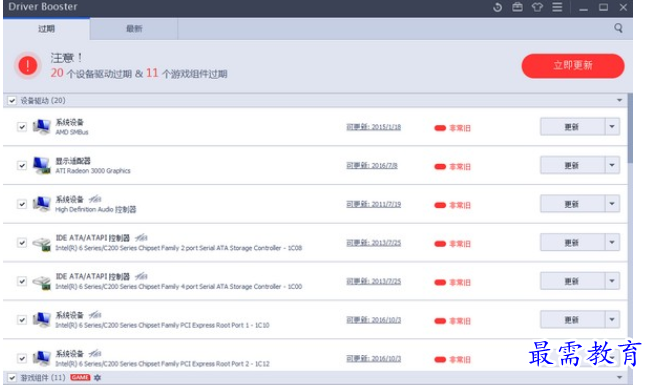The height and width of the screenshot is (385, 650).
Task: Click the signature mark on 2 port SATA row
Action: (x=141, y=238)
